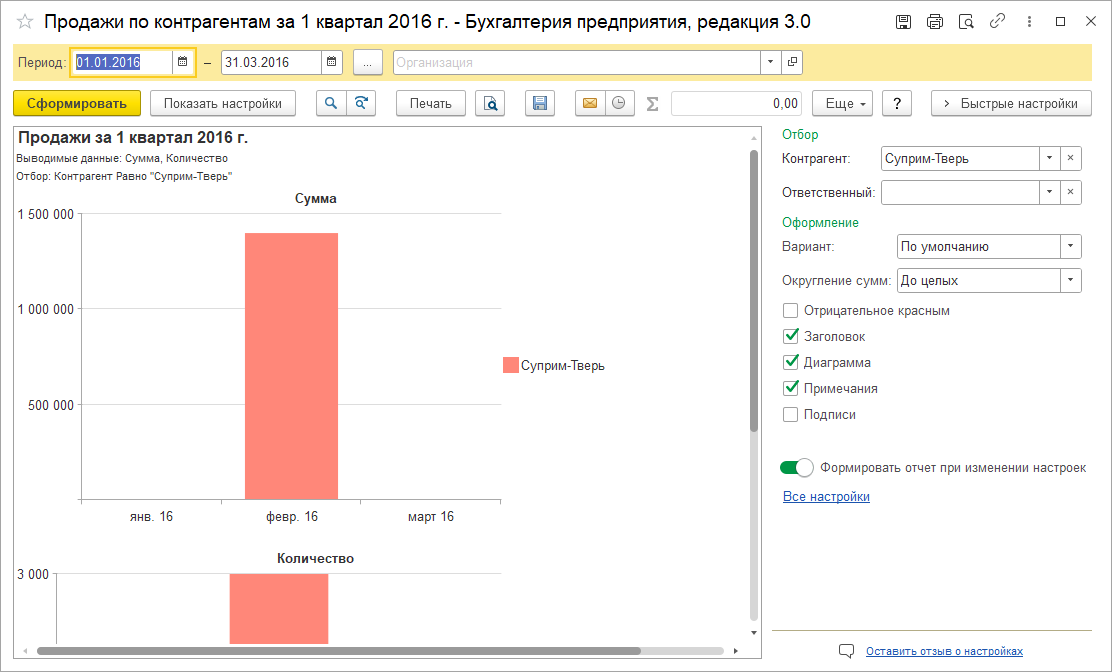Click the scroll up arrow of report

(x=754, y=138)
